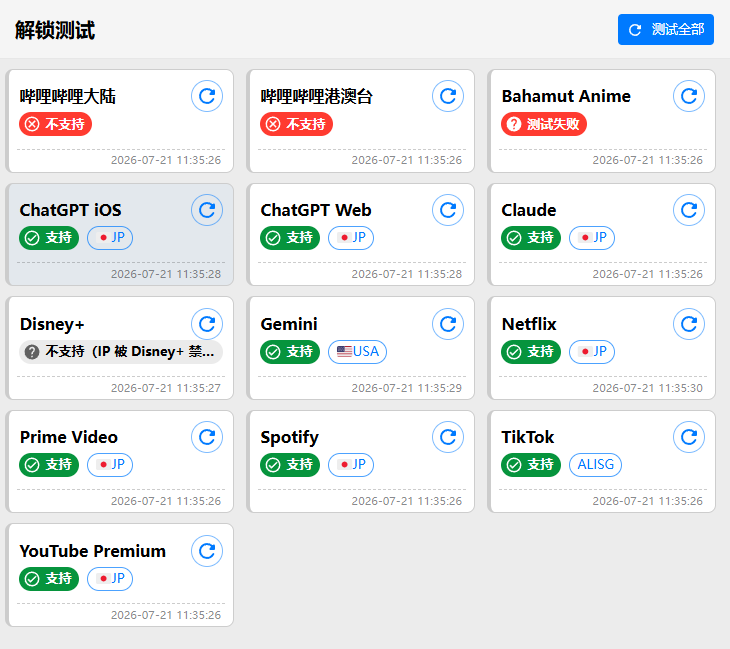Select the Prime Video title
Image resolution: width=730 pixels, height=649 pixels.
point(69,437)
